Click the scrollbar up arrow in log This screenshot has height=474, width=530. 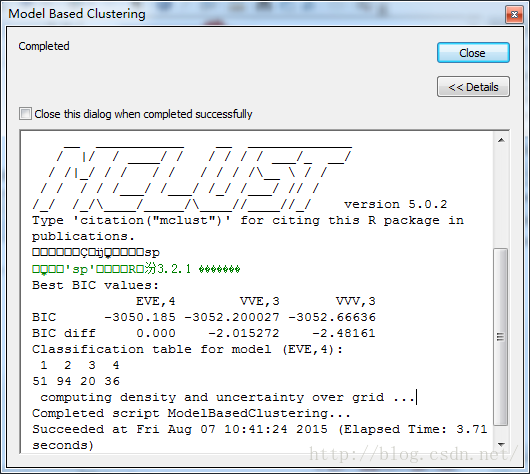[x=501, y=140]
